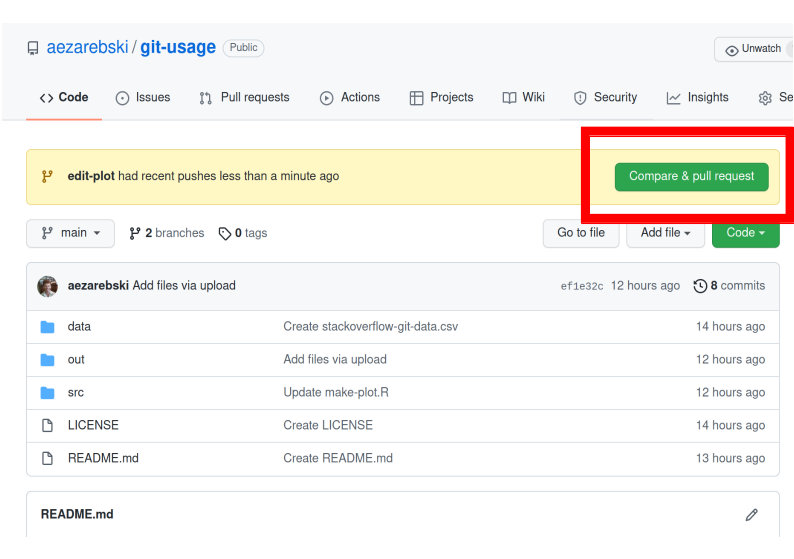Click the pencil edit icon for README
Screen dimensions: 794x559
click(x=751, y=515)
